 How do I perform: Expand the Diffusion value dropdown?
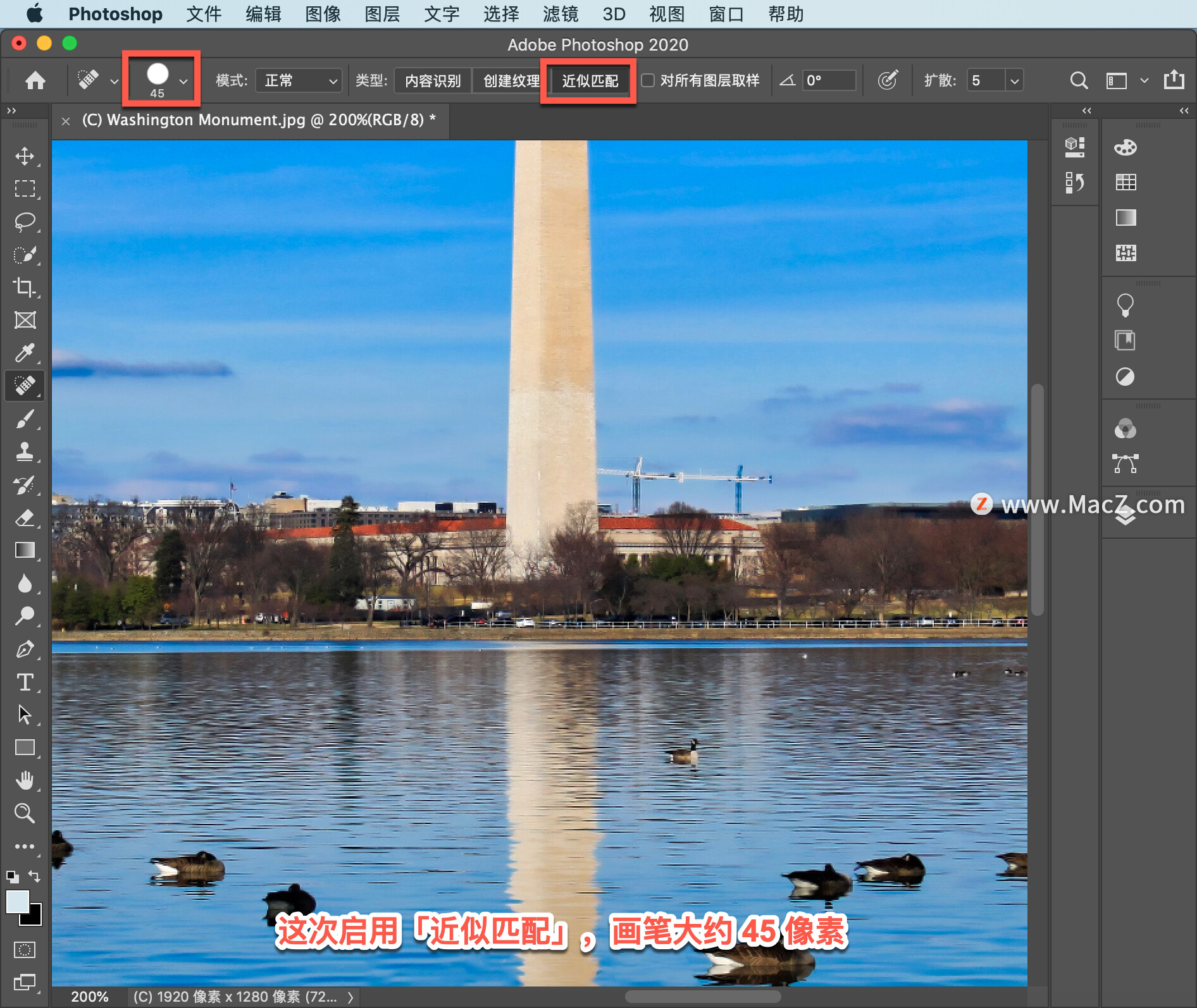(x=1015, y=80)
